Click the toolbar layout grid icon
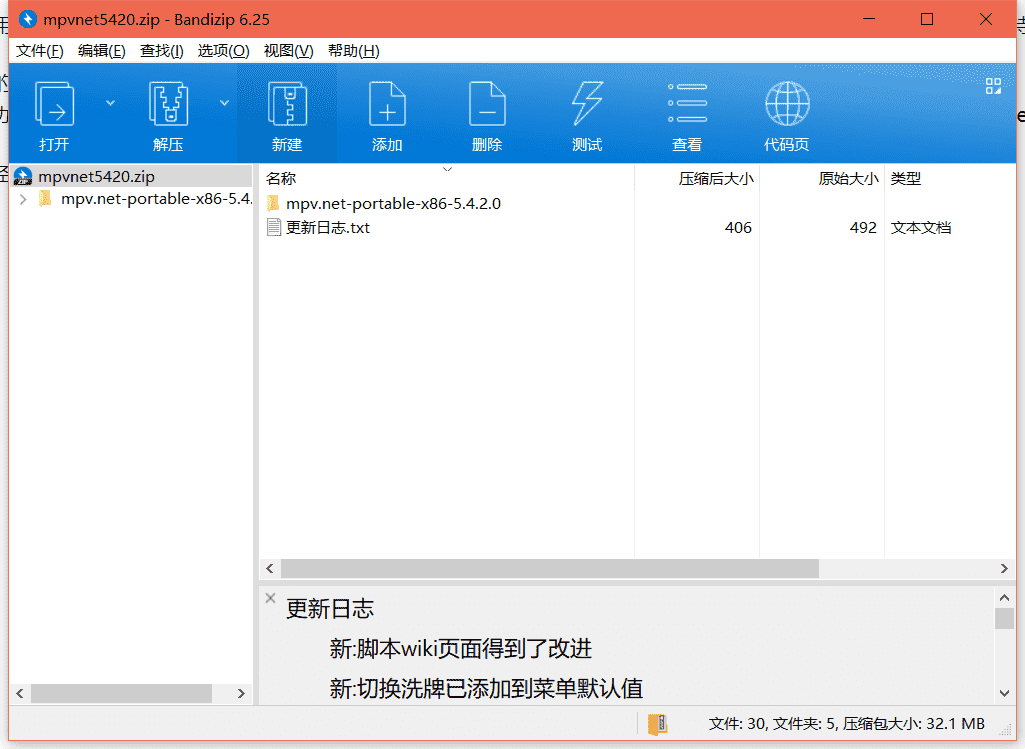 click(993, 86)
